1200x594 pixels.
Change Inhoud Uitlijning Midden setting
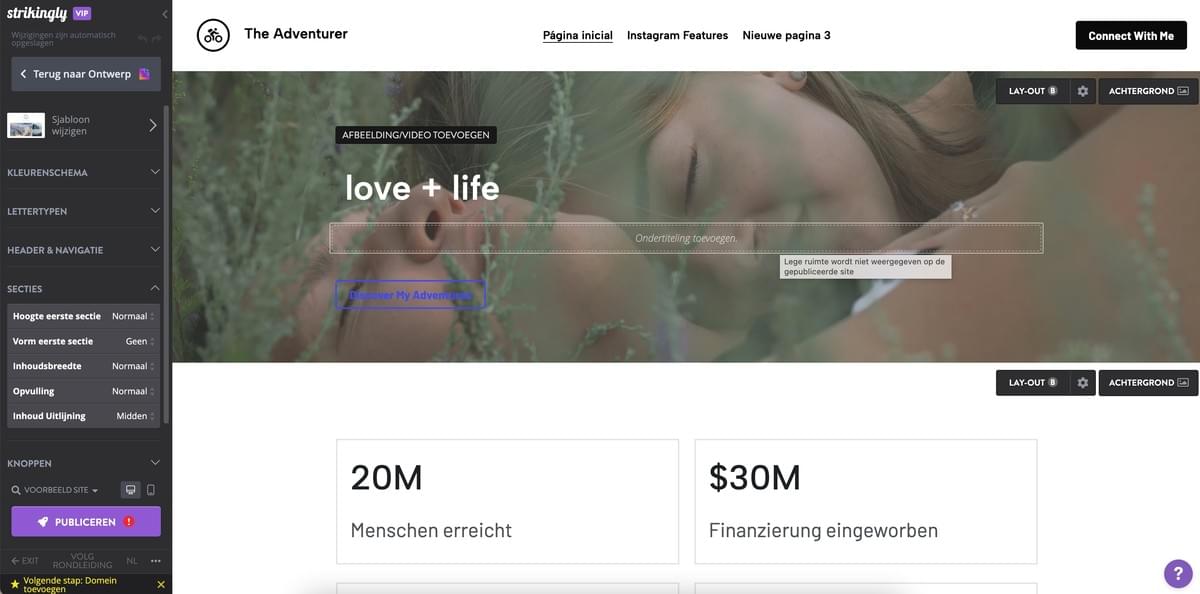click(135, 416)
